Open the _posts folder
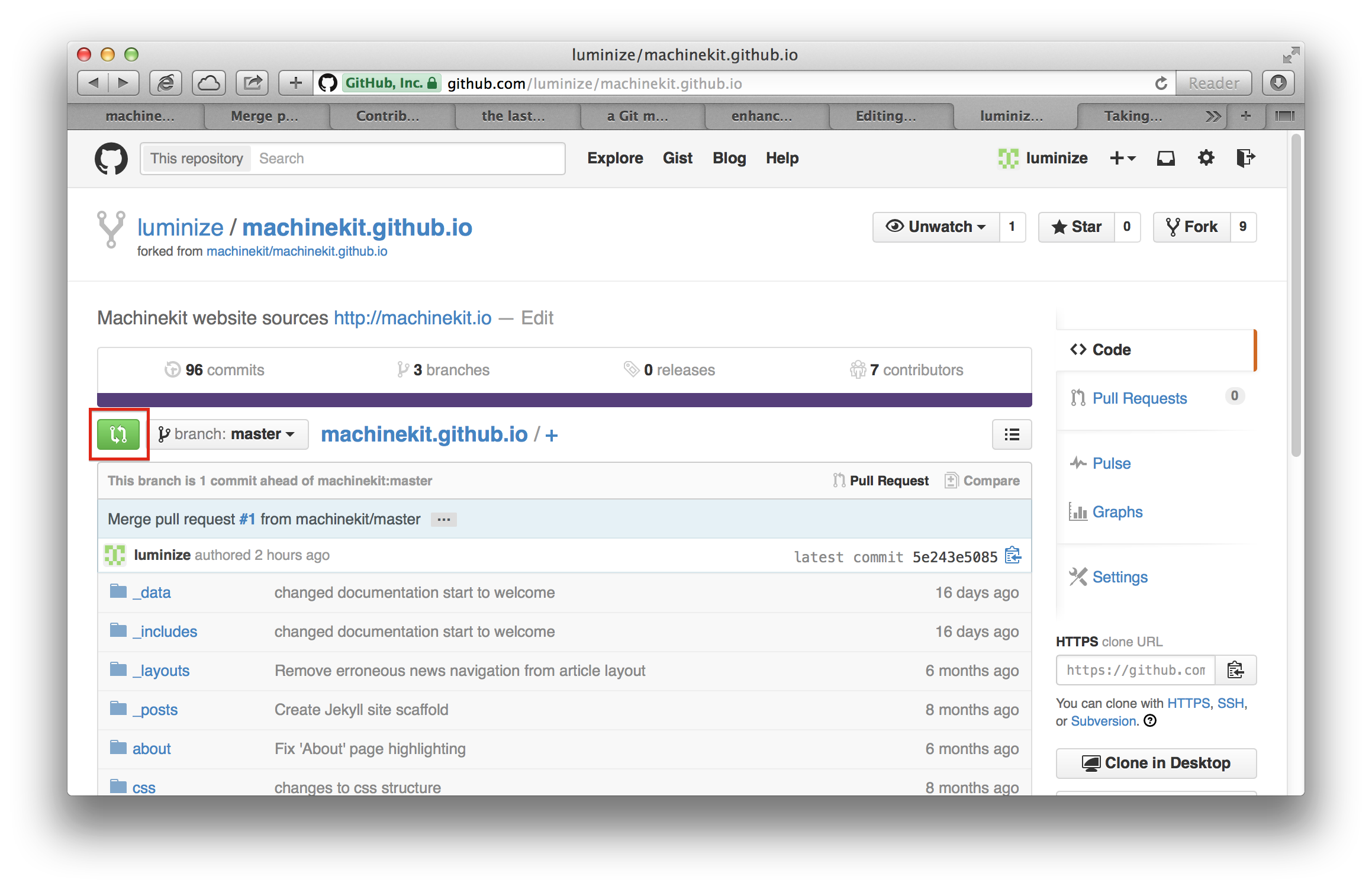The width and height of the screenshot is (1372, 889). tap(155, 710)
